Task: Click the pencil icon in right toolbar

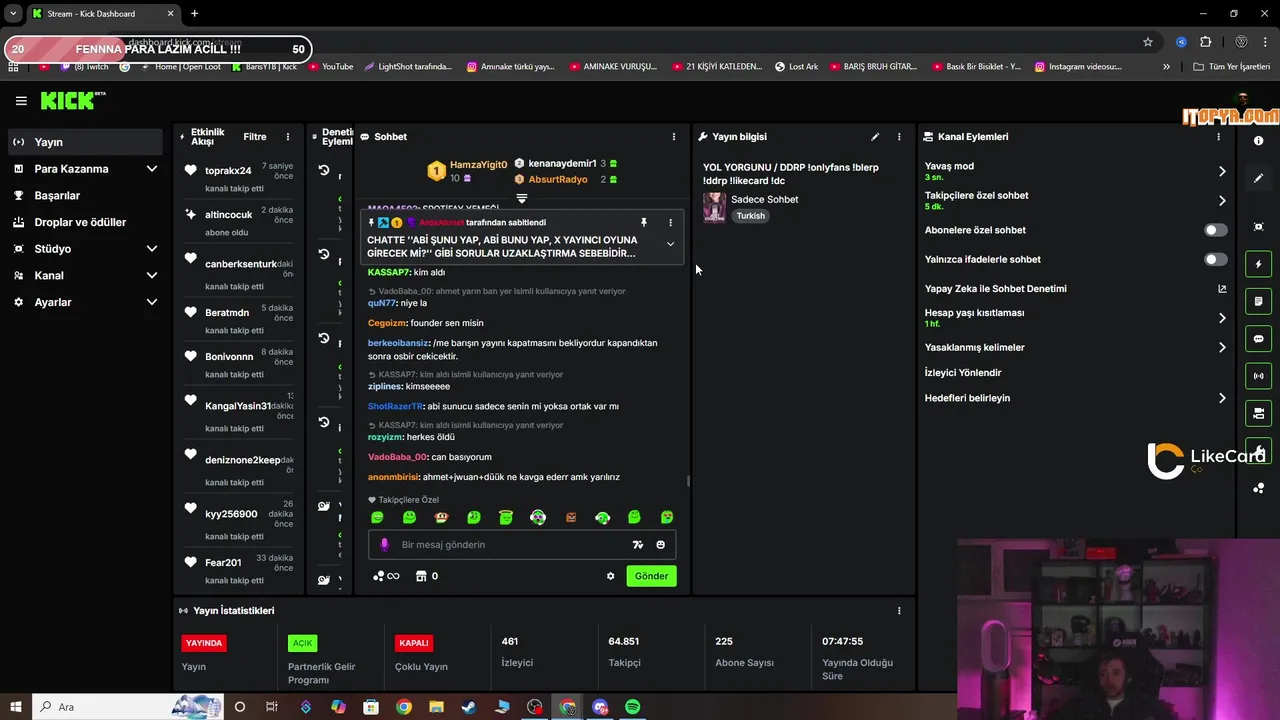Action: pyautogui.click(x=1259, y=178)
